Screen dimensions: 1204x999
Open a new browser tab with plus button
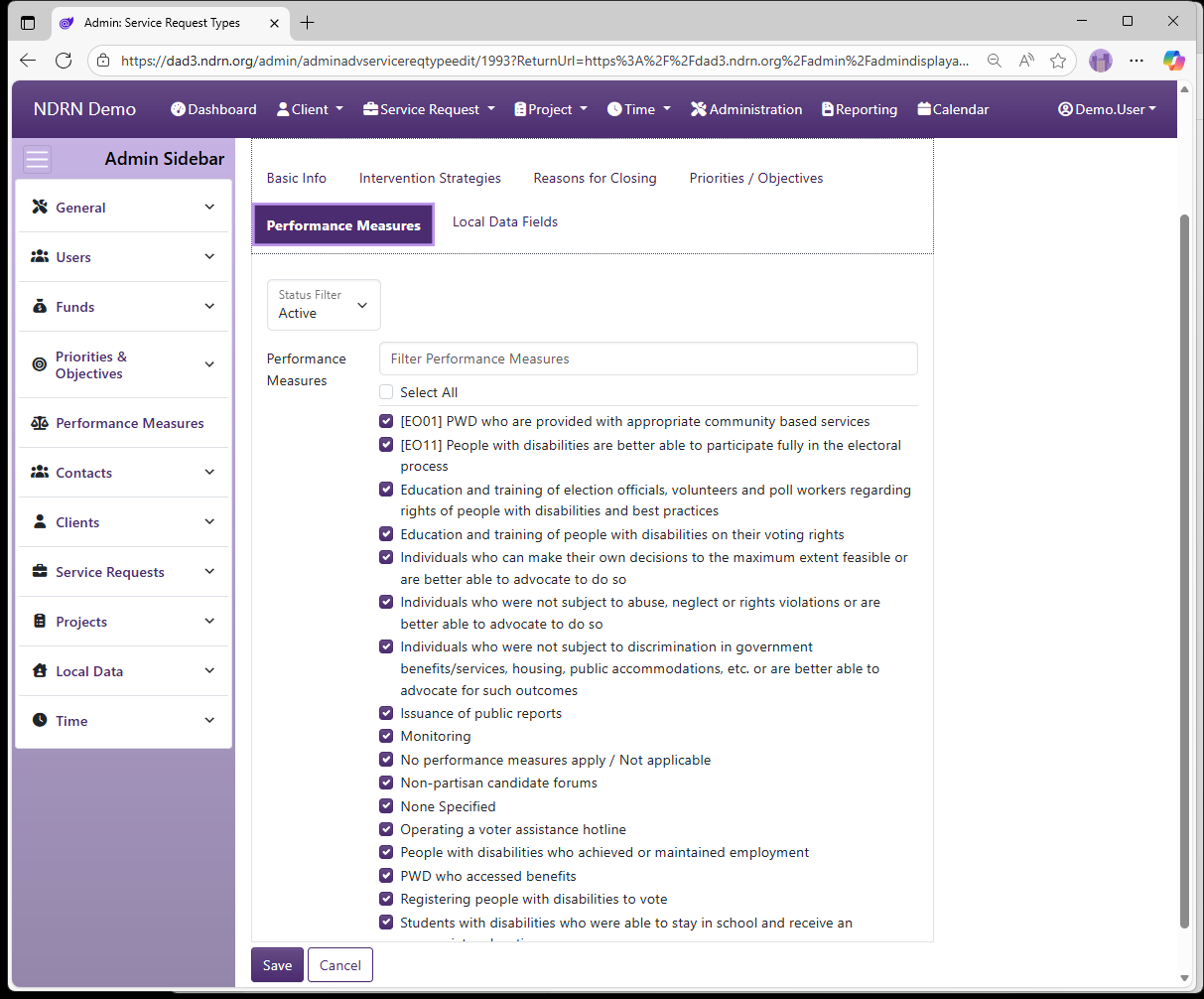tap(308, 22)
